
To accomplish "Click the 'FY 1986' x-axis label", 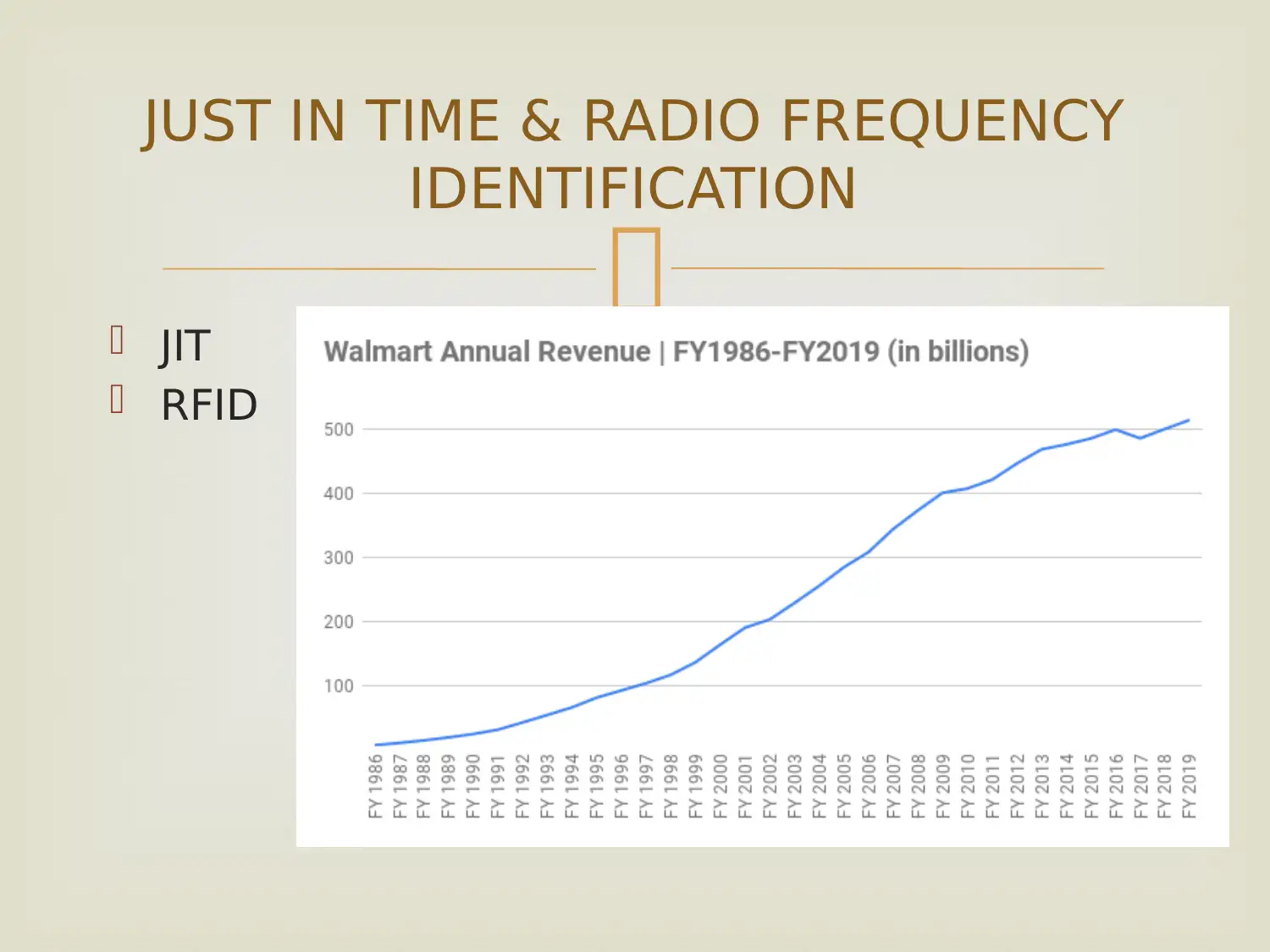I will [376, 786].
